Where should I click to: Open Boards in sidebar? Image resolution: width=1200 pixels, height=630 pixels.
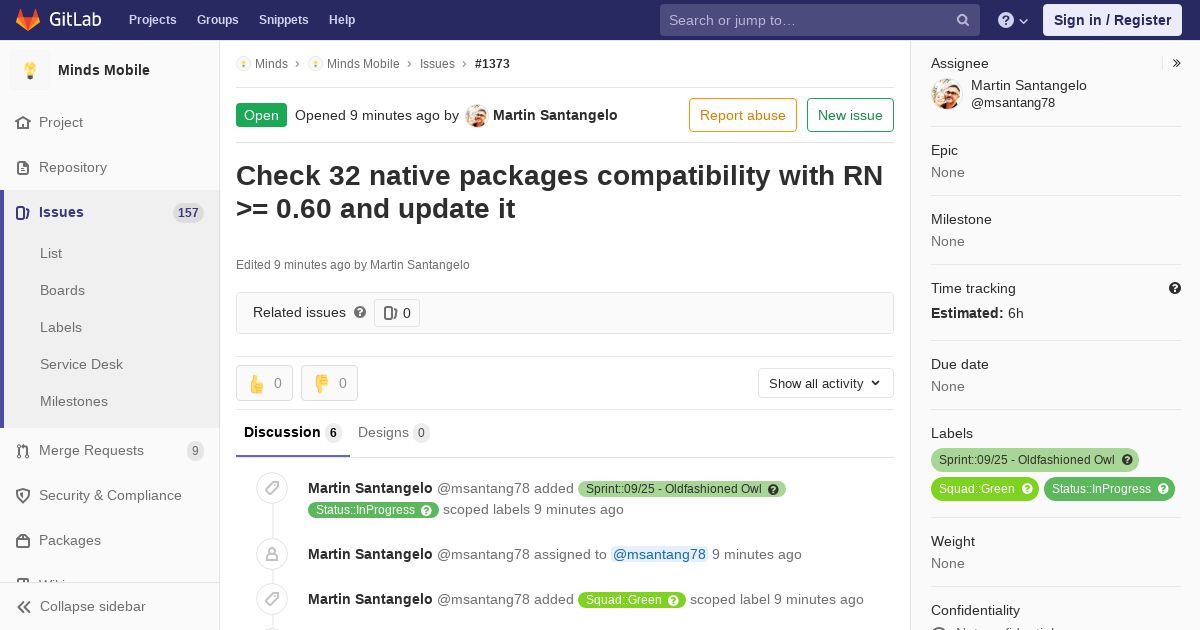click(x=62, y=290)
